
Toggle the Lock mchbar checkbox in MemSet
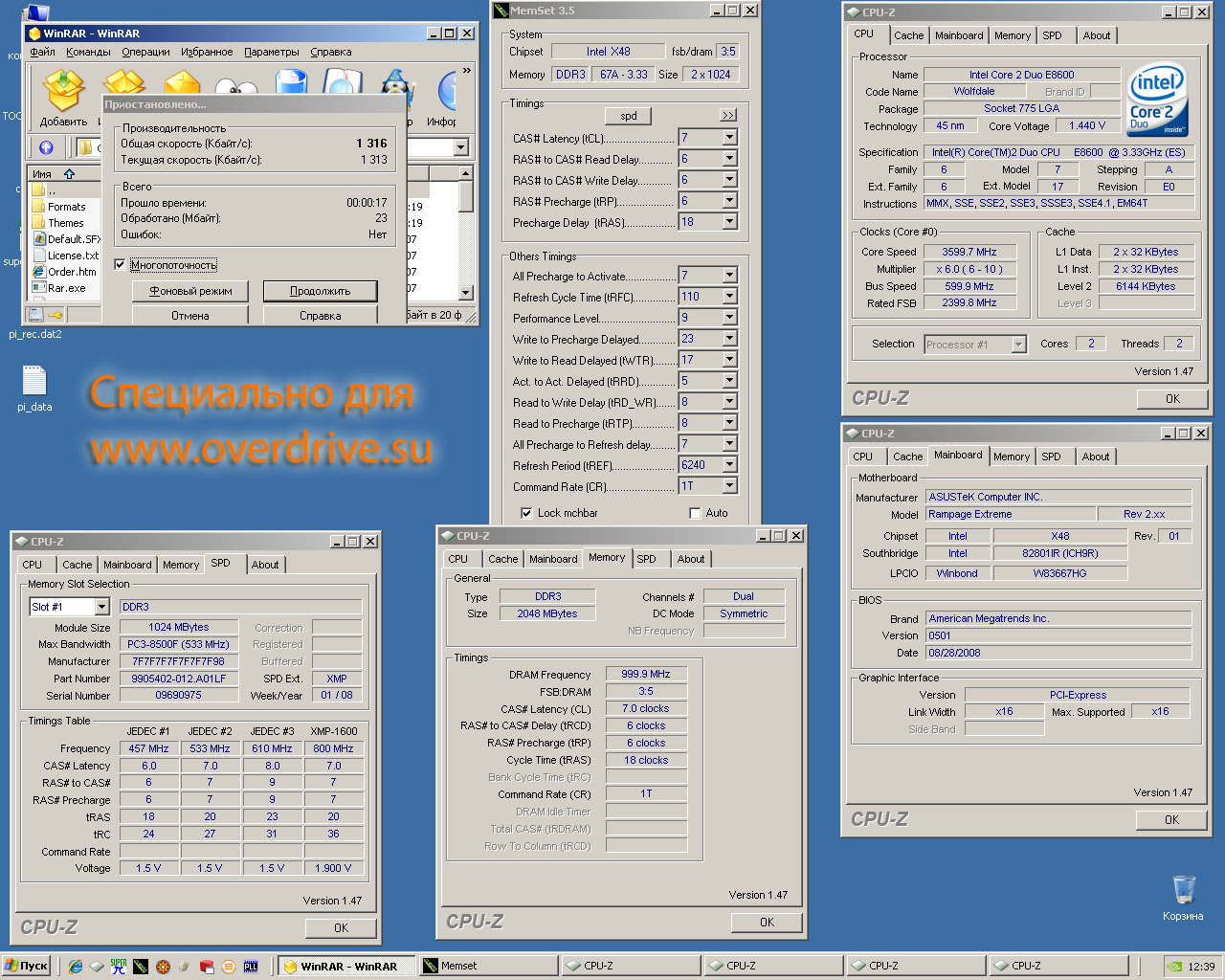coord(525,513)
